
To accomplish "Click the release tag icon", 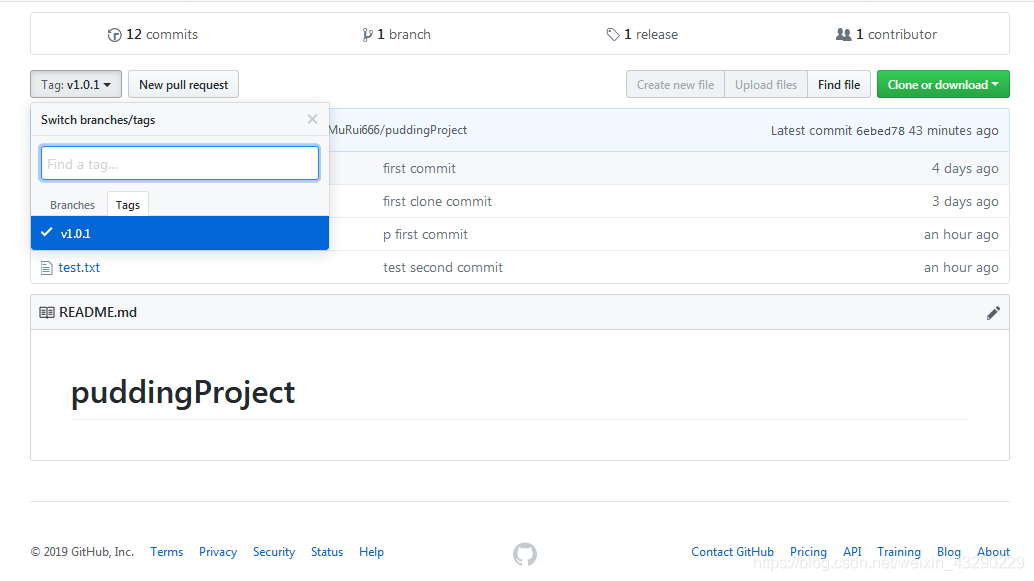I will point(613,34).
